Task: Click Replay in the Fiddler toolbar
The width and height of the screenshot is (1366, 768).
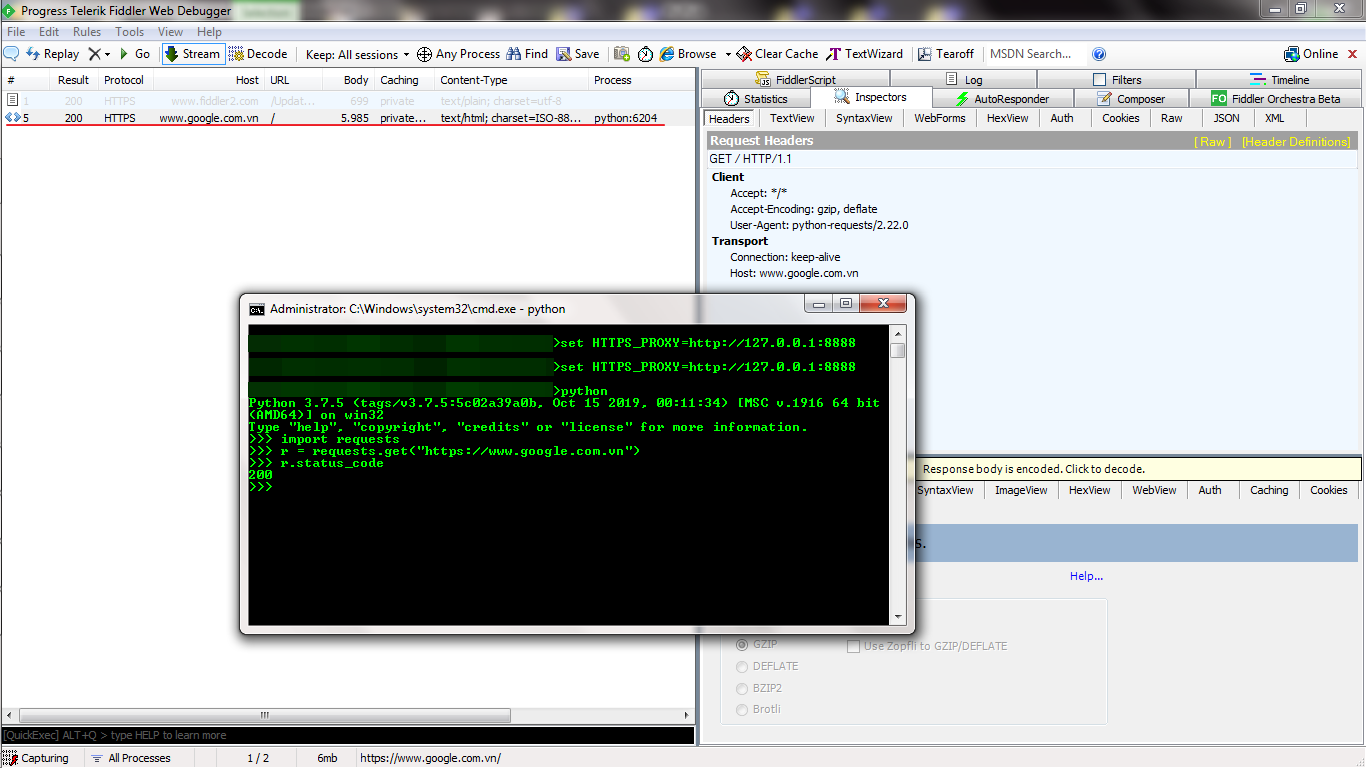Action: 53,54
